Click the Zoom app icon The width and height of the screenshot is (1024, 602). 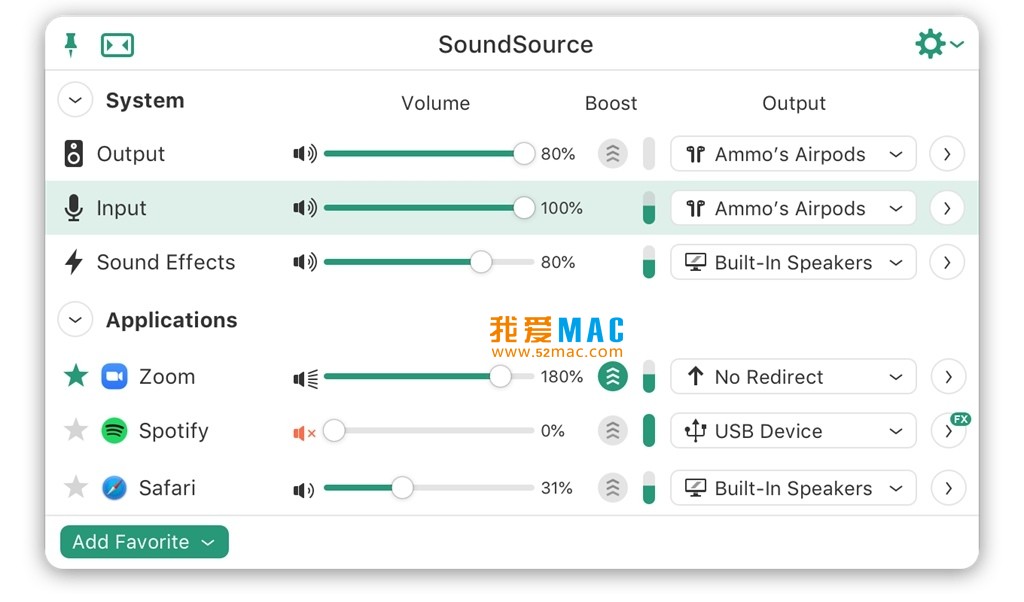tap(114, 377)
